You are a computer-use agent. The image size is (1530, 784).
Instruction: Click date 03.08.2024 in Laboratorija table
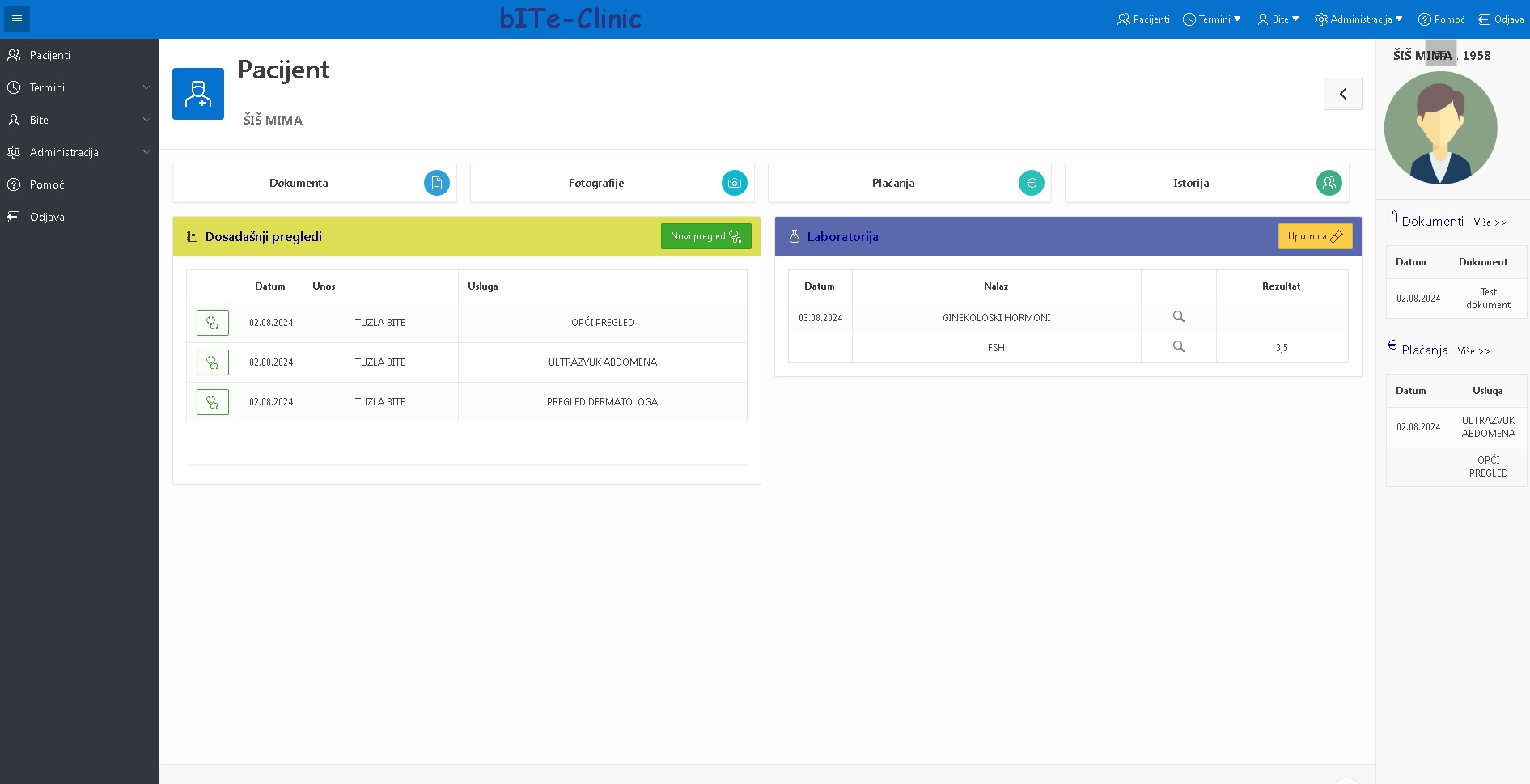[x=820, y=318]
